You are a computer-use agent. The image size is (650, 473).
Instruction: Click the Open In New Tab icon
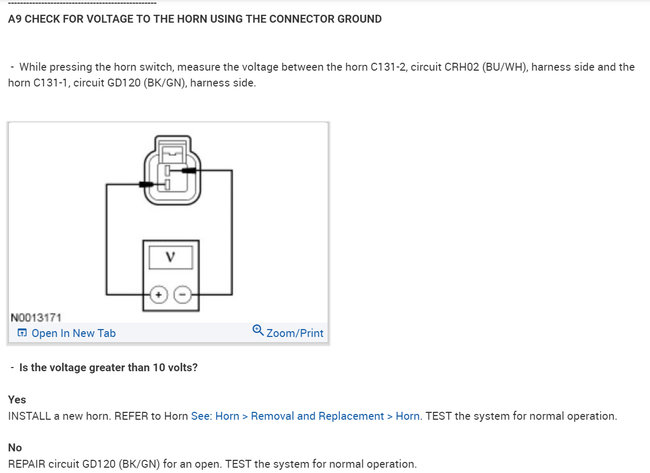pyautogui.click(x=22, y=333)
